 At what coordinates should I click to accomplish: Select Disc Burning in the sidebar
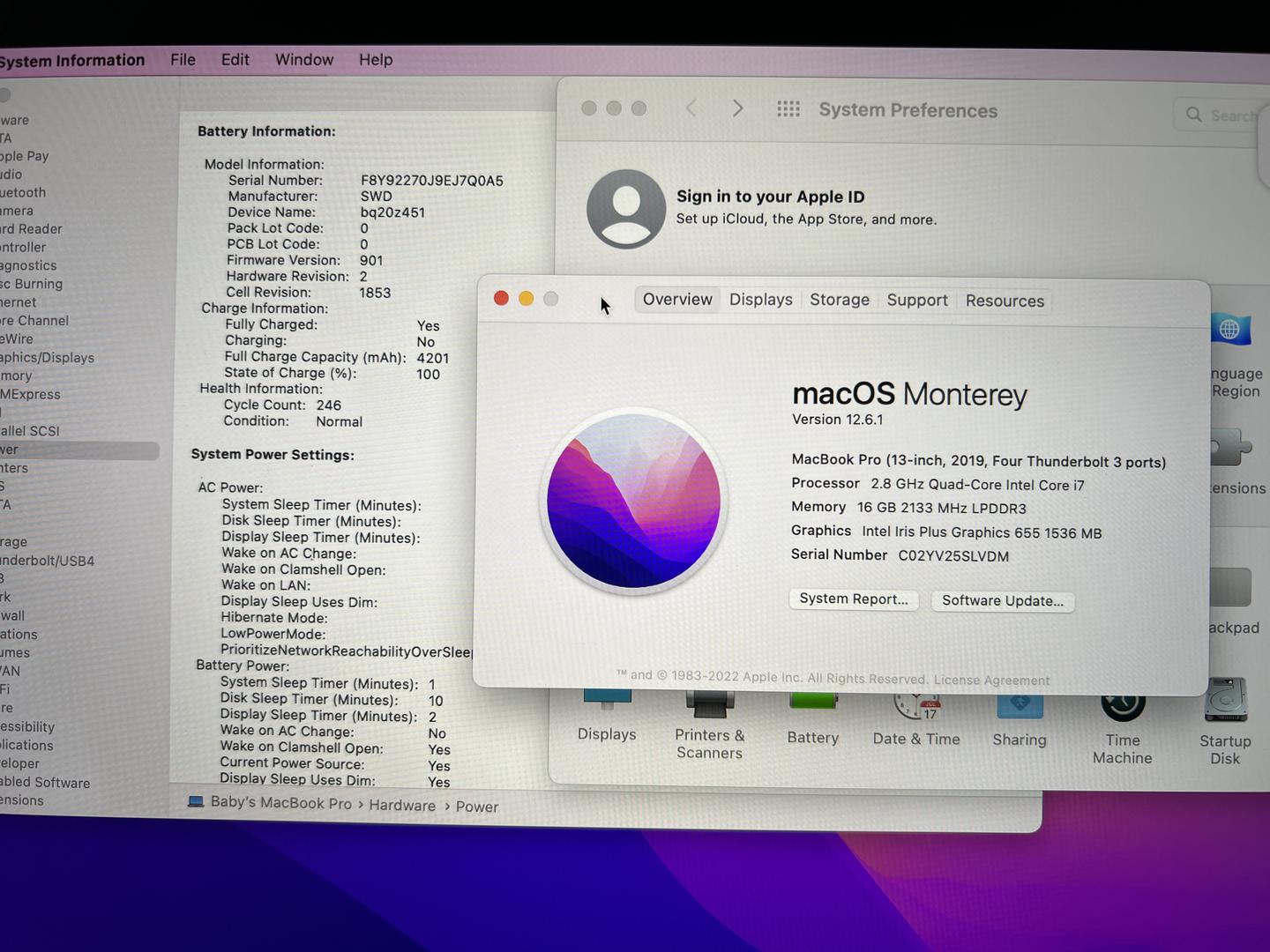[x=31, y=284]
